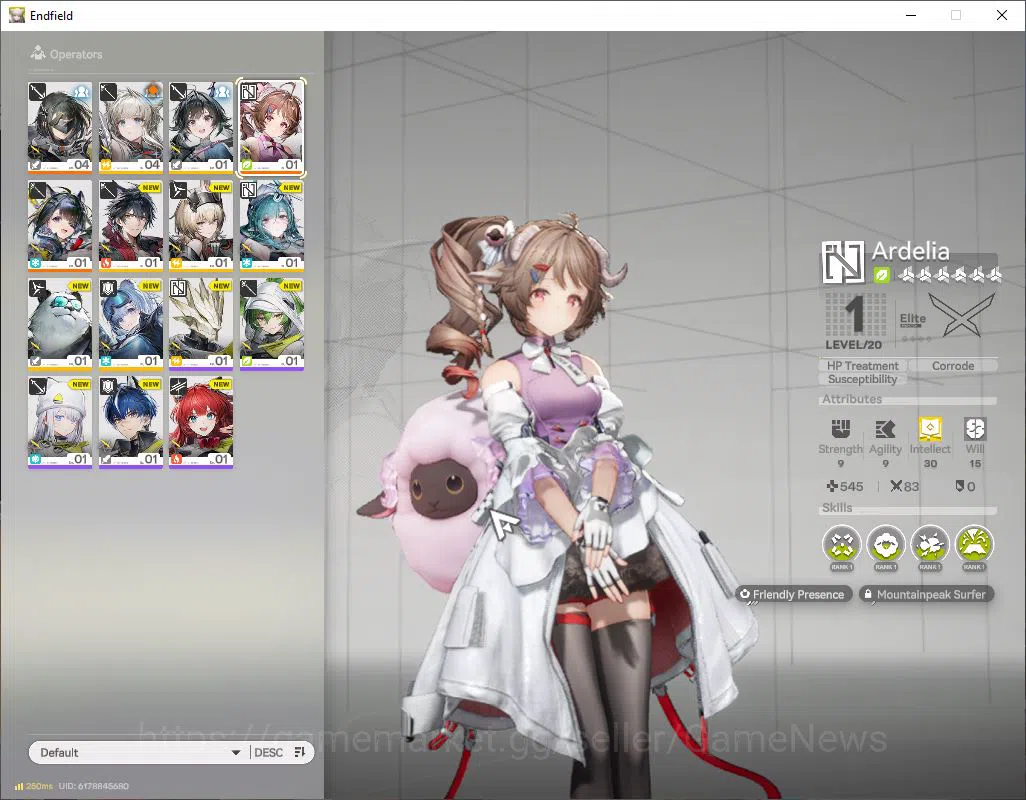Click the leaf element icon on the green-haired hooded card
Screen dimensions: 1026x800
[x=247, y=361]
